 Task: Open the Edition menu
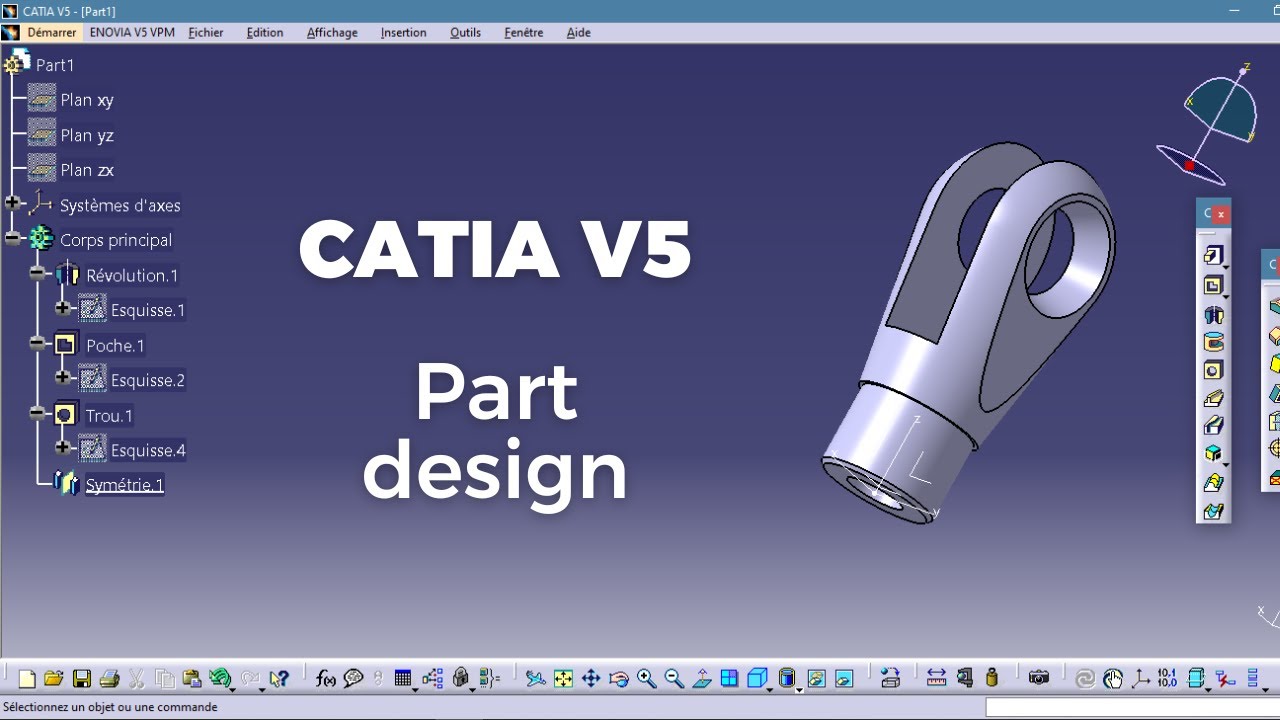tap(265, 32)
